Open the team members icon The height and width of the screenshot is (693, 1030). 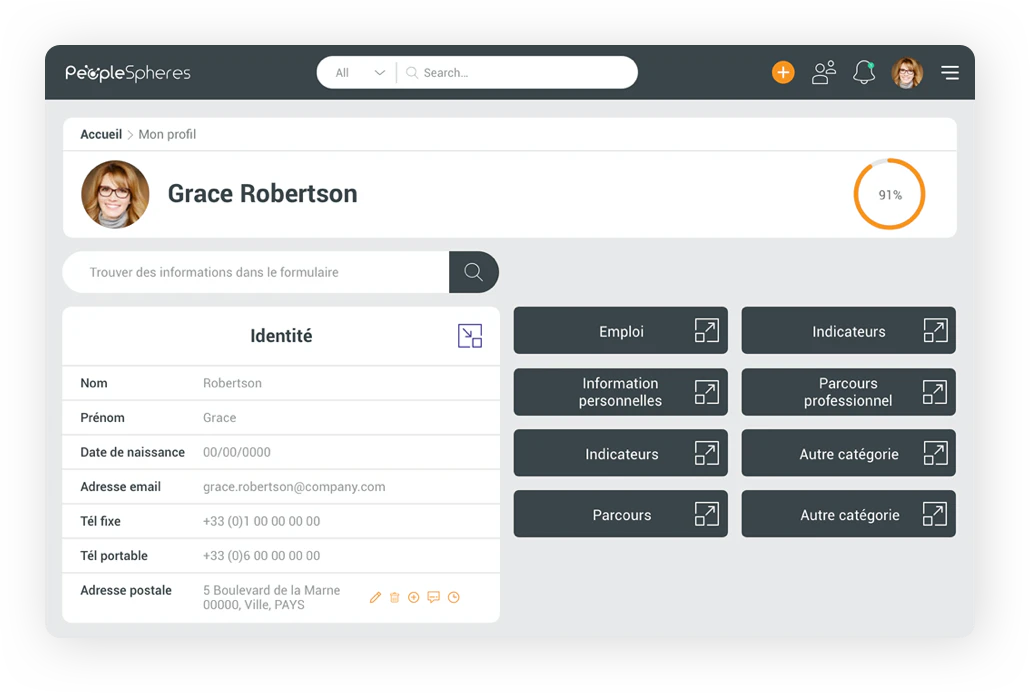point(824,72)
